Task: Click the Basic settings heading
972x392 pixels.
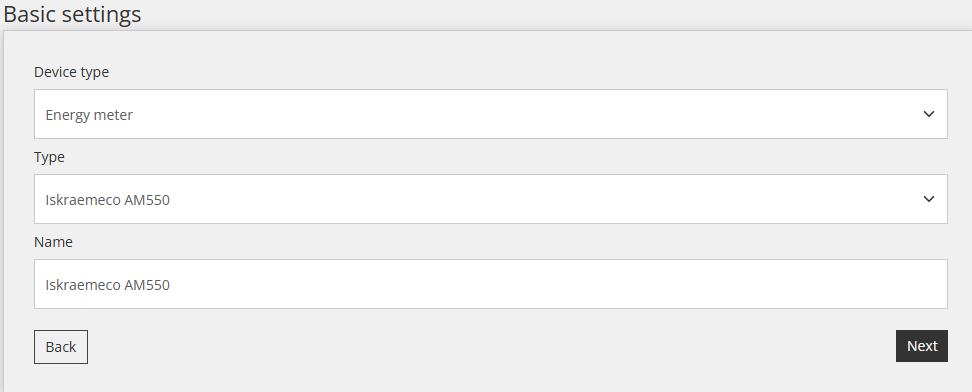Action: tap(73, 14)
